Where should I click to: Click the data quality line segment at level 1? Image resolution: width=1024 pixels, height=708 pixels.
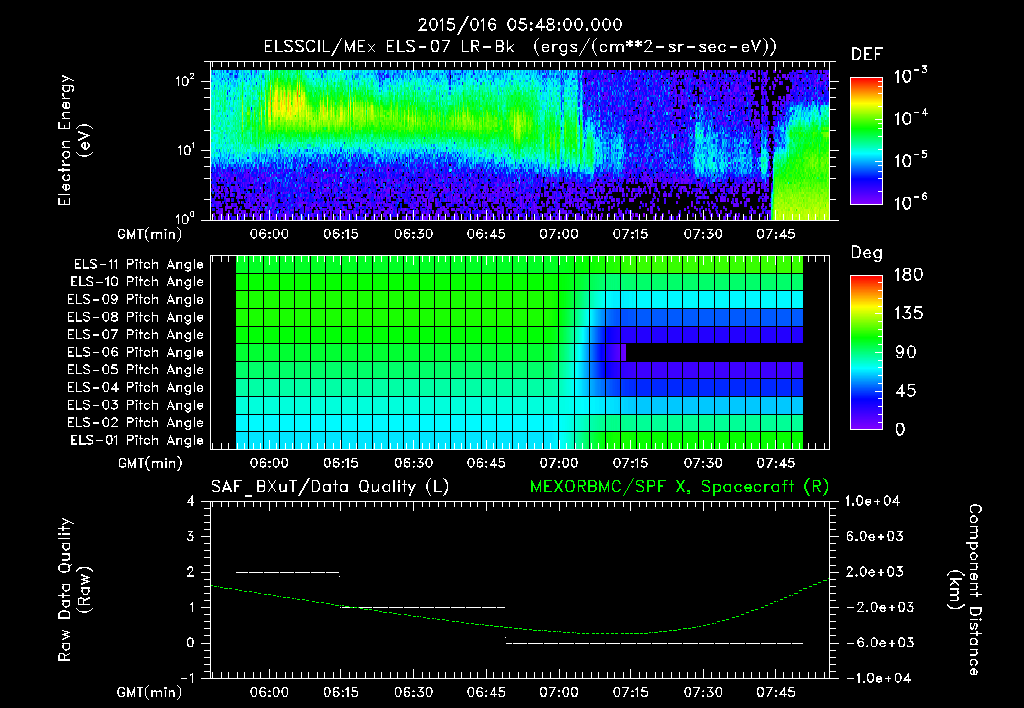click(x=423, y=608)
